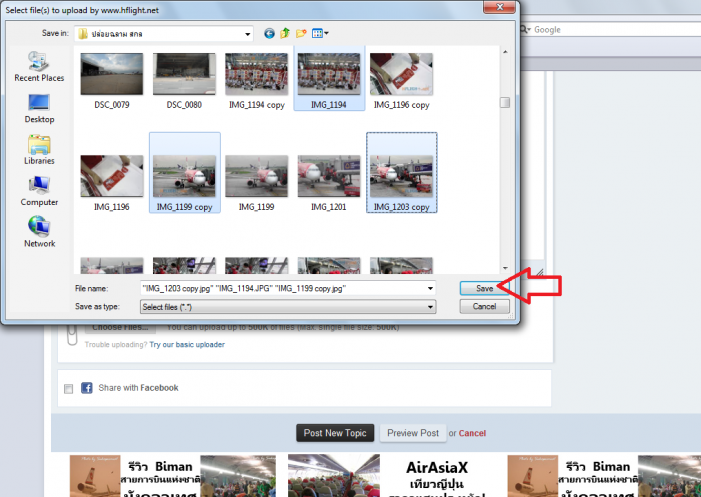Enable Share with Facebook checkbox
The width and height of the screenshot is (701, 497).
[x=68, y=388]
